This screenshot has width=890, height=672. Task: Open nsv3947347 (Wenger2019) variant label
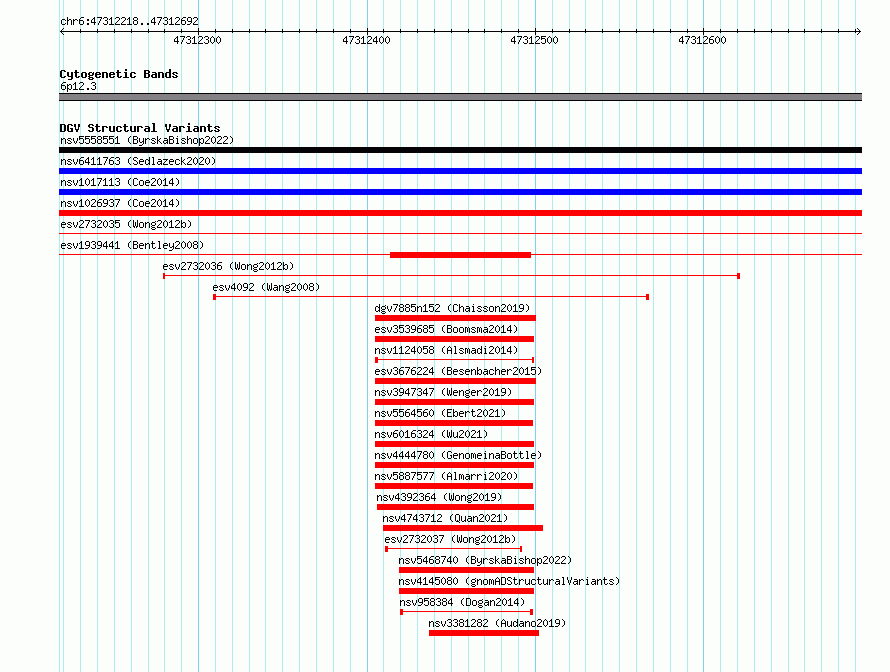443,392
